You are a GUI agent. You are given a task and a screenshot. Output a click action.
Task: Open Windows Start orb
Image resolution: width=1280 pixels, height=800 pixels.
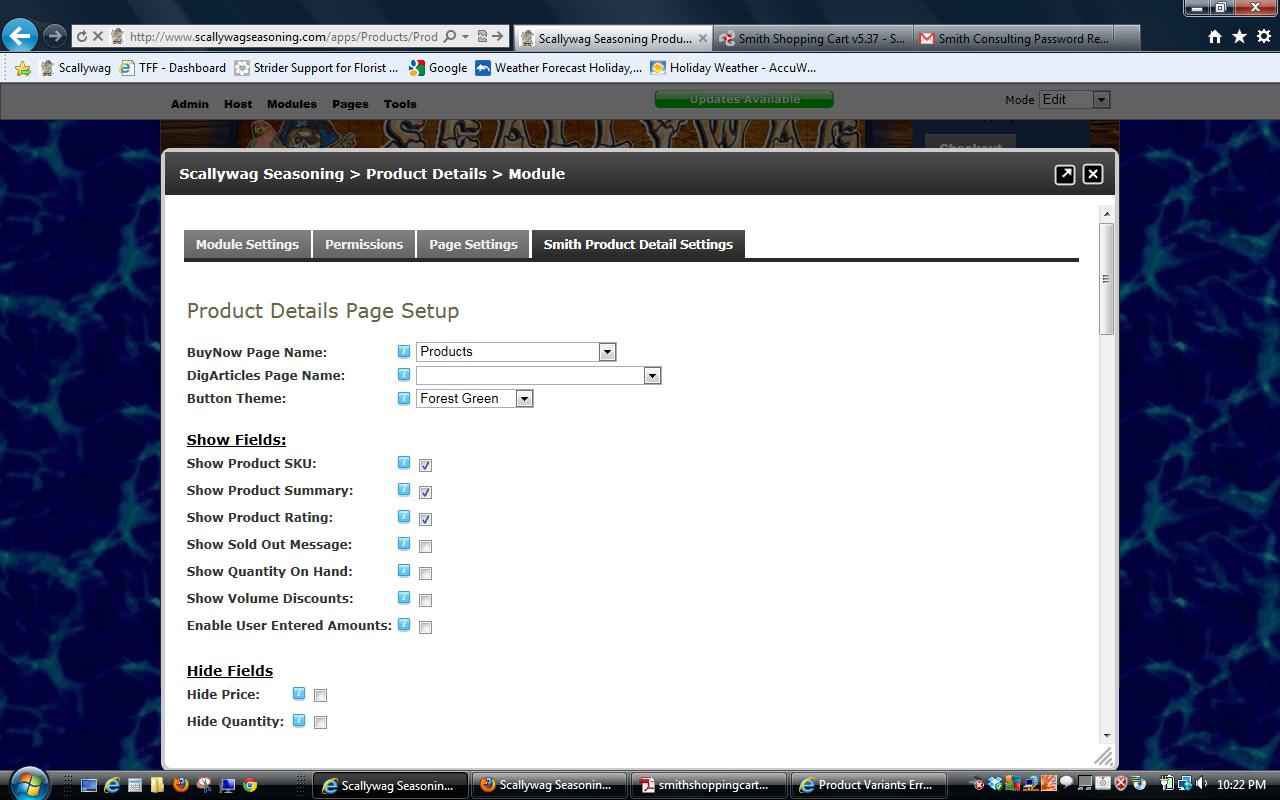point(30,784)
